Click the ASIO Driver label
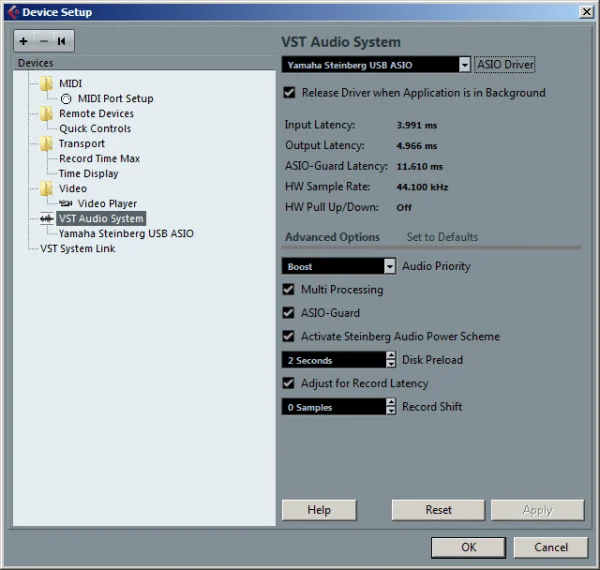Image resolution: width=600 pixels, height=570 pixels. 505,64
